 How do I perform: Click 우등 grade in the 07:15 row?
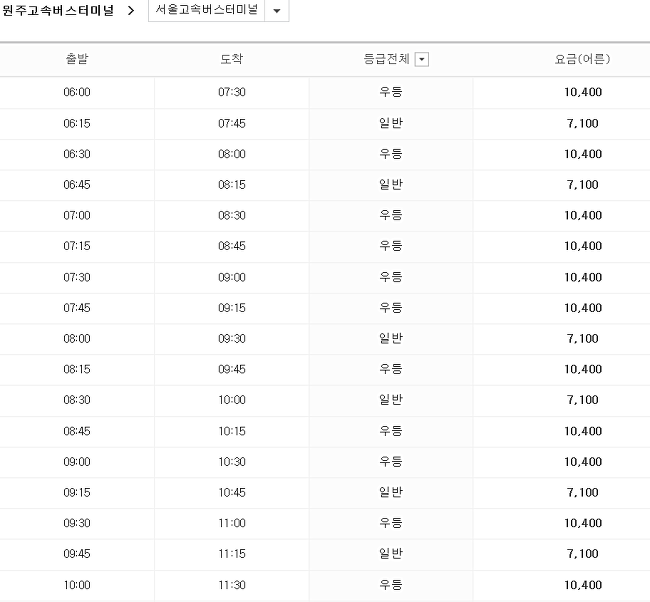coord(390,246)
